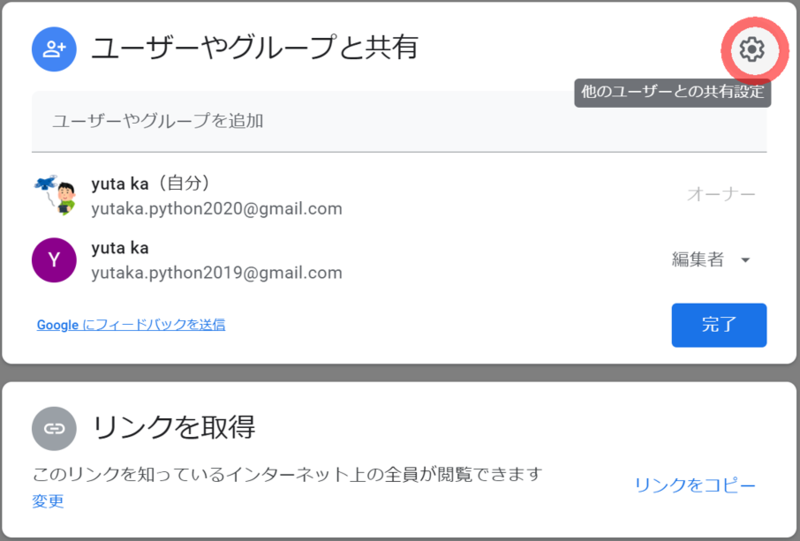Screen dimensions: 800x541
Task: Select email yutaka.python2019@gmail.com
Action: click(x=217, y=273)
